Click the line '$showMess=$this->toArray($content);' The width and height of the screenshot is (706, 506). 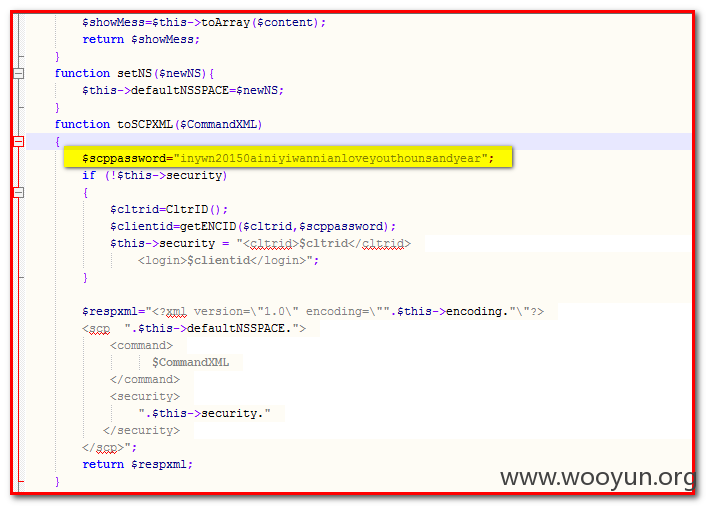(204, 22)
